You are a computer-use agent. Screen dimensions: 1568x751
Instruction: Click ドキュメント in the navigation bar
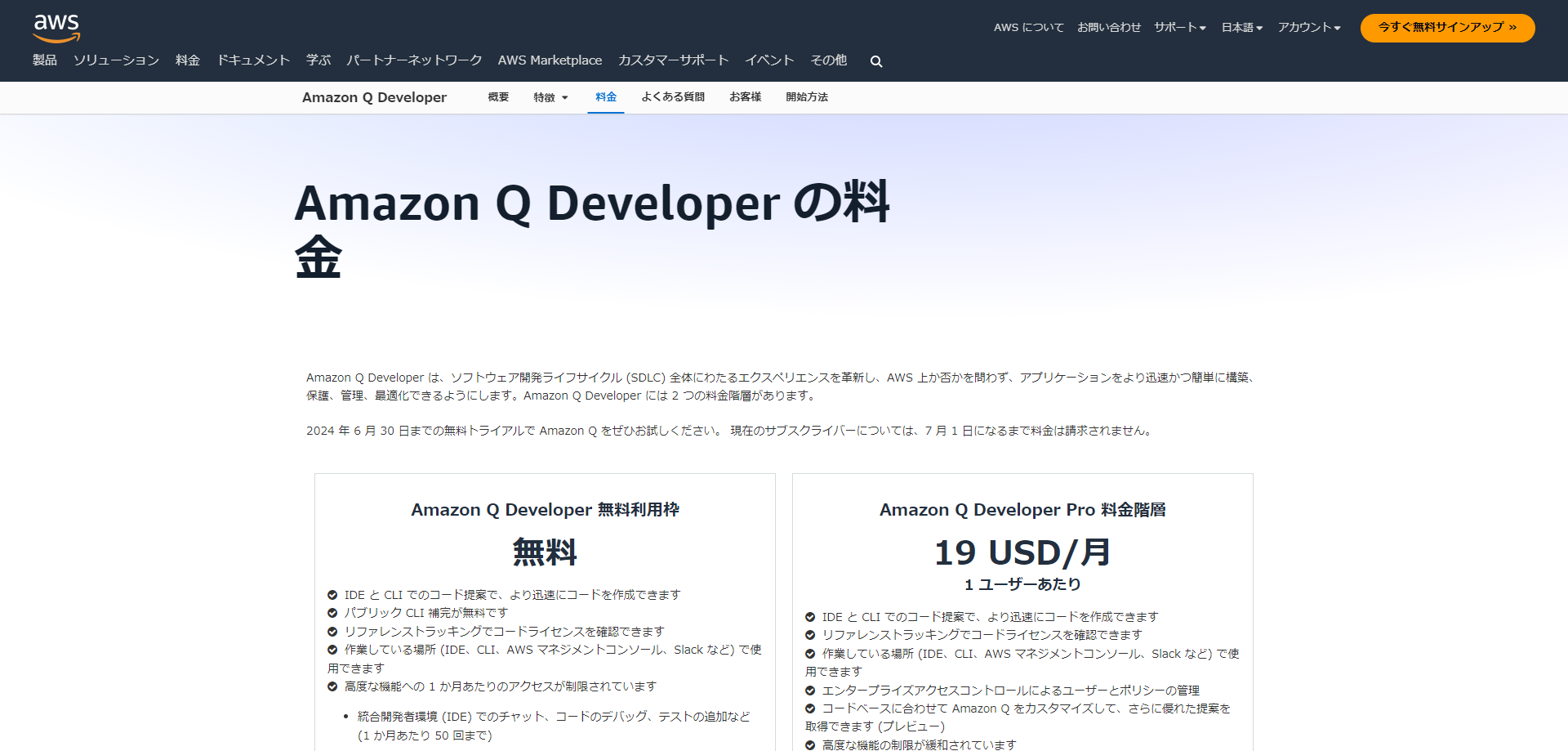point(252,60)
